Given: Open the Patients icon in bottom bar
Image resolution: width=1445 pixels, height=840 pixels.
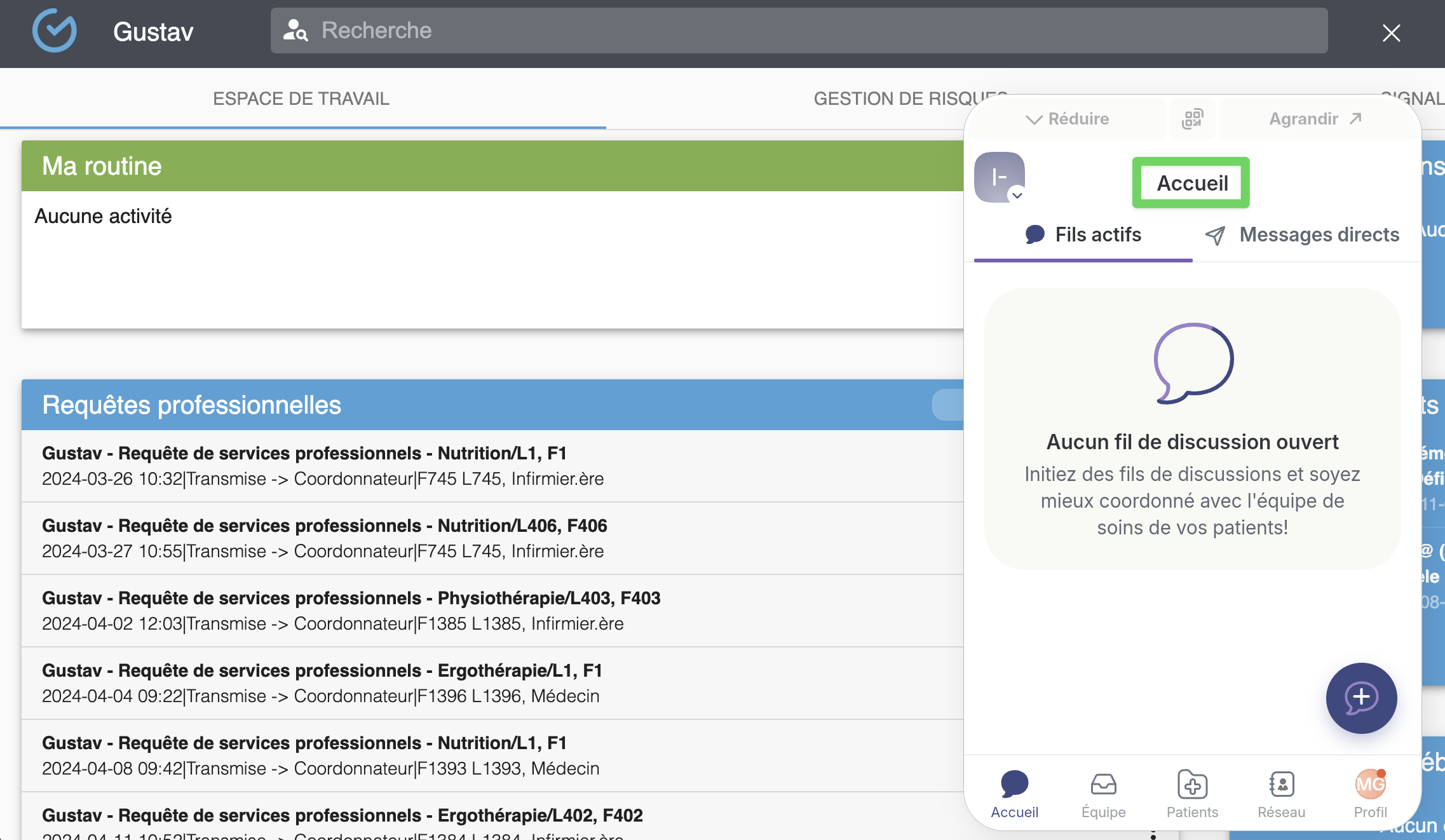Looking at the screenshot, I should point(1192,785).
